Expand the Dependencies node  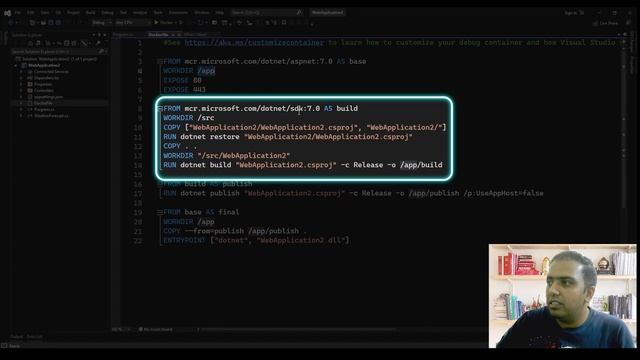coord(21,78)
